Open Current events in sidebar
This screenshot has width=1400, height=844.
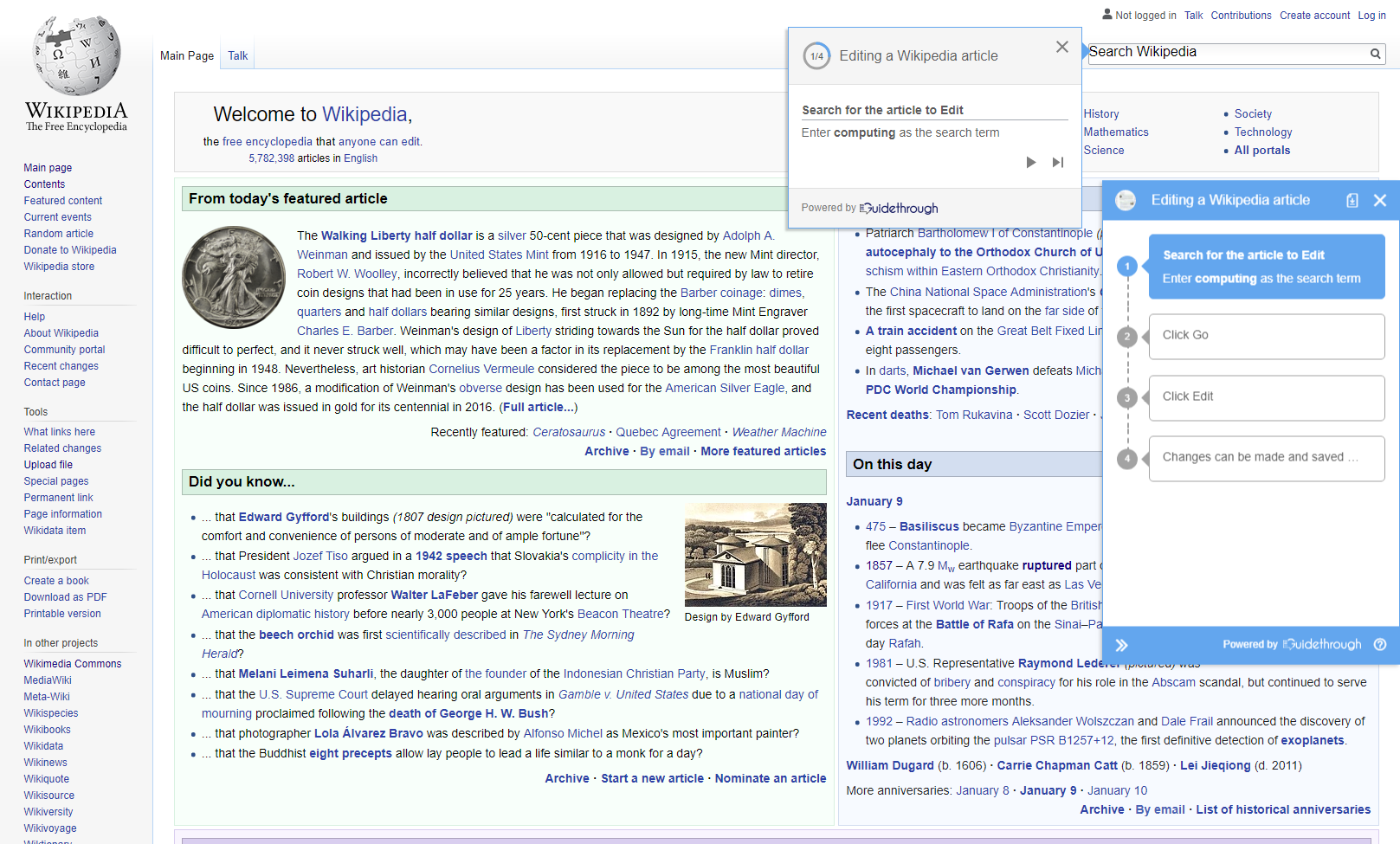(58, 217)
